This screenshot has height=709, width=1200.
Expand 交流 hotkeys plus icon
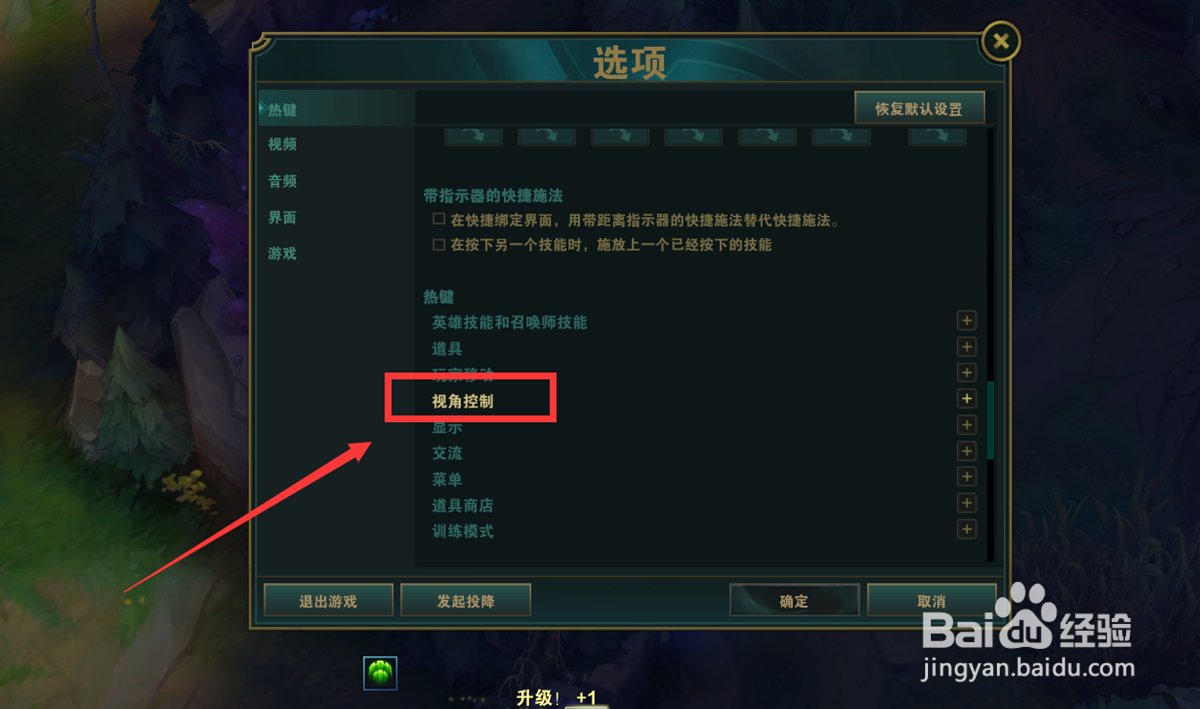click(x=967, y=451)
